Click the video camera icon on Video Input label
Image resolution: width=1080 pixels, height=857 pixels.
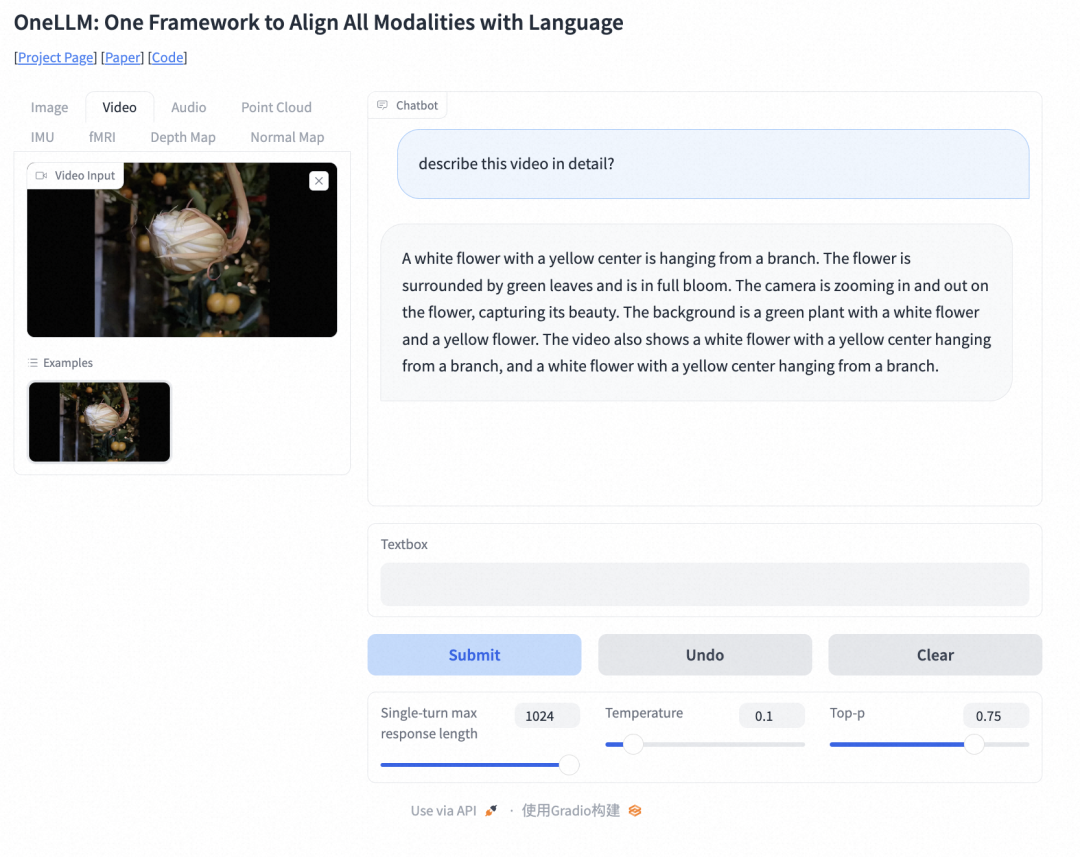tap(40, 174)
